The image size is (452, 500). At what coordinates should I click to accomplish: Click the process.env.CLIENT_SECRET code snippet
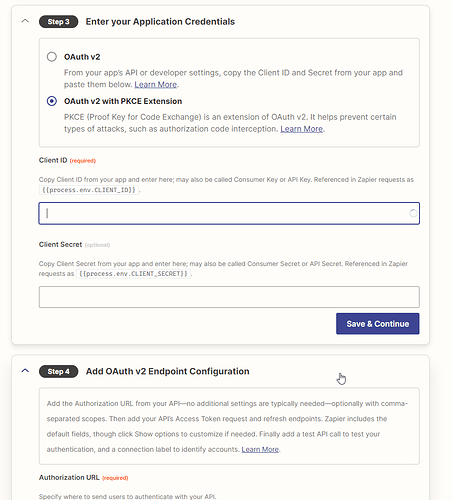pyautogui.click(x=133, y=274)
